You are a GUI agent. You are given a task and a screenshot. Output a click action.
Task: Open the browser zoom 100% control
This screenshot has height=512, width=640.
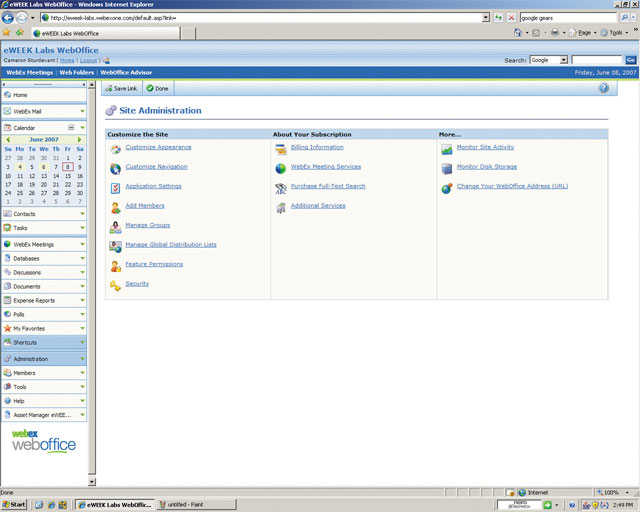[x=612, y=492]
